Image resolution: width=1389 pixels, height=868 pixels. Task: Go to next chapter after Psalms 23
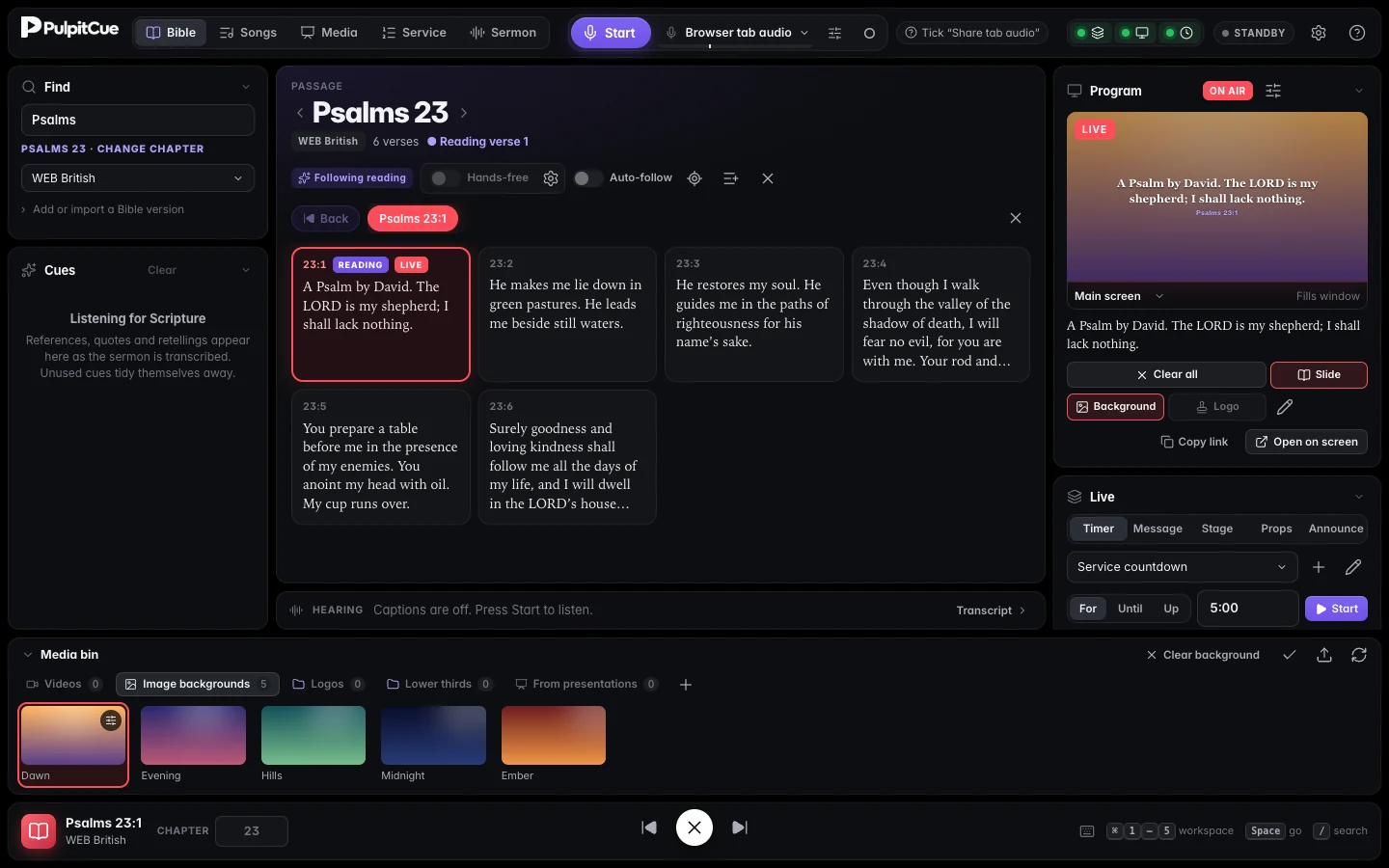click(464, 113)
